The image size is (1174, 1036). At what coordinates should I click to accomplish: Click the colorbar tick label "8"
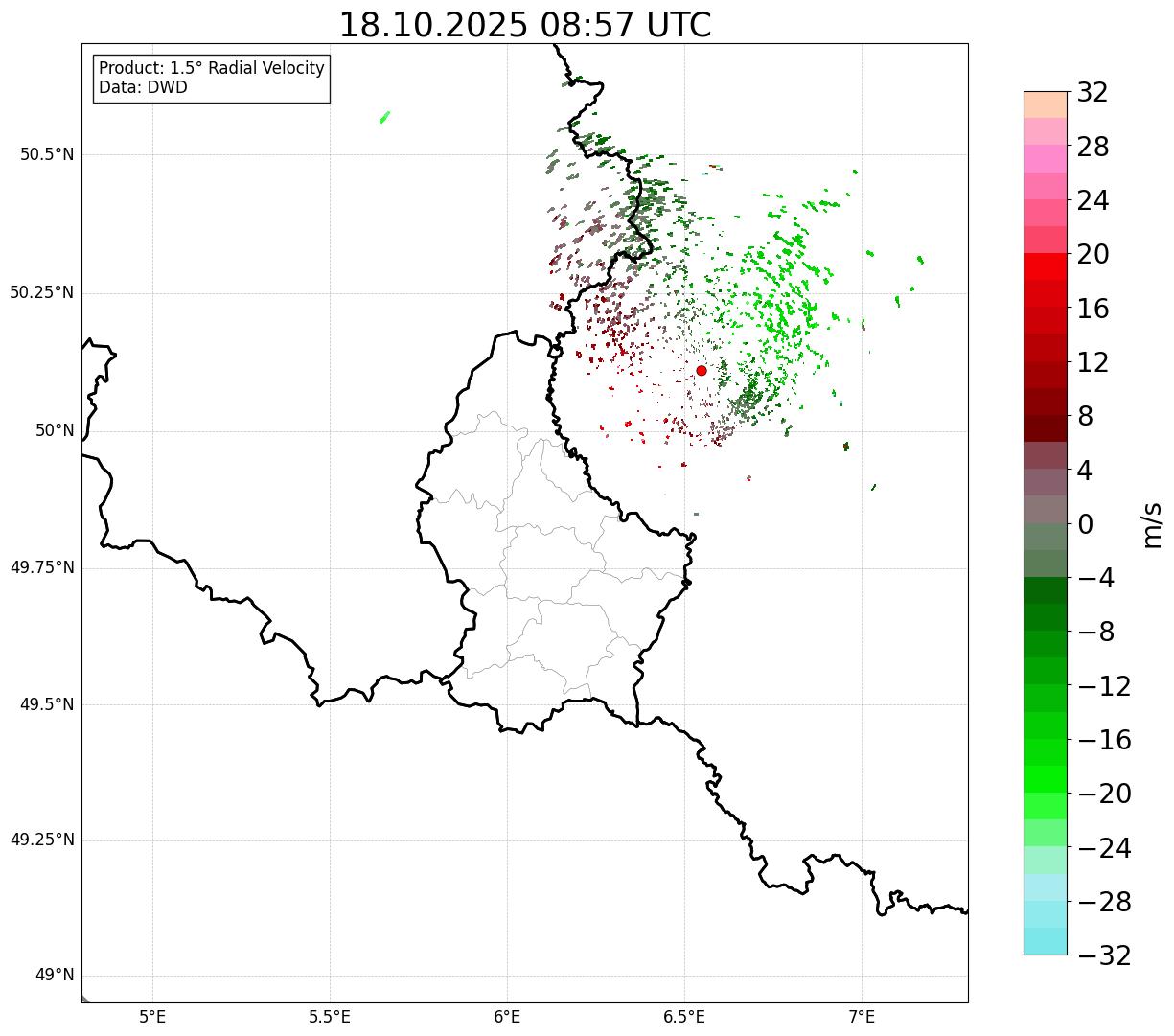pyautogui.click(x=1085, y=417)
